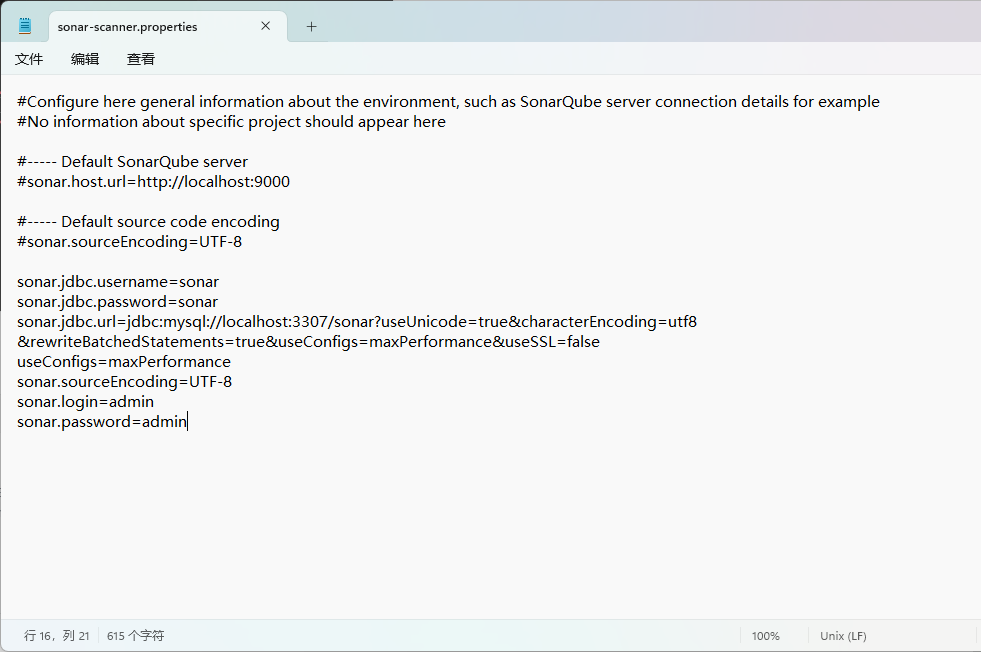Click the line #sonar.host.url=http://localhost:9000
Viewport: 981px width, 652px height.
pyautogui.click(x=153, y=181)
